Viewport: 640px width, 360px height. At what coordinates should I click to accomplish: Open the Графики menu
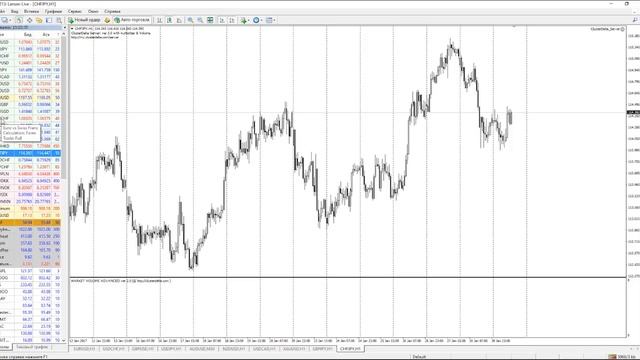(53, 11)
